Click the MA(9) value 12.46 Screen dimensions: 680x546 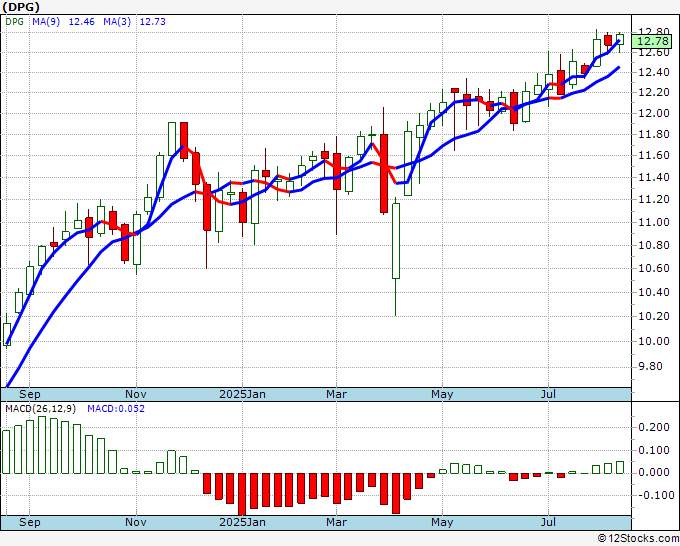pos(82,22)
